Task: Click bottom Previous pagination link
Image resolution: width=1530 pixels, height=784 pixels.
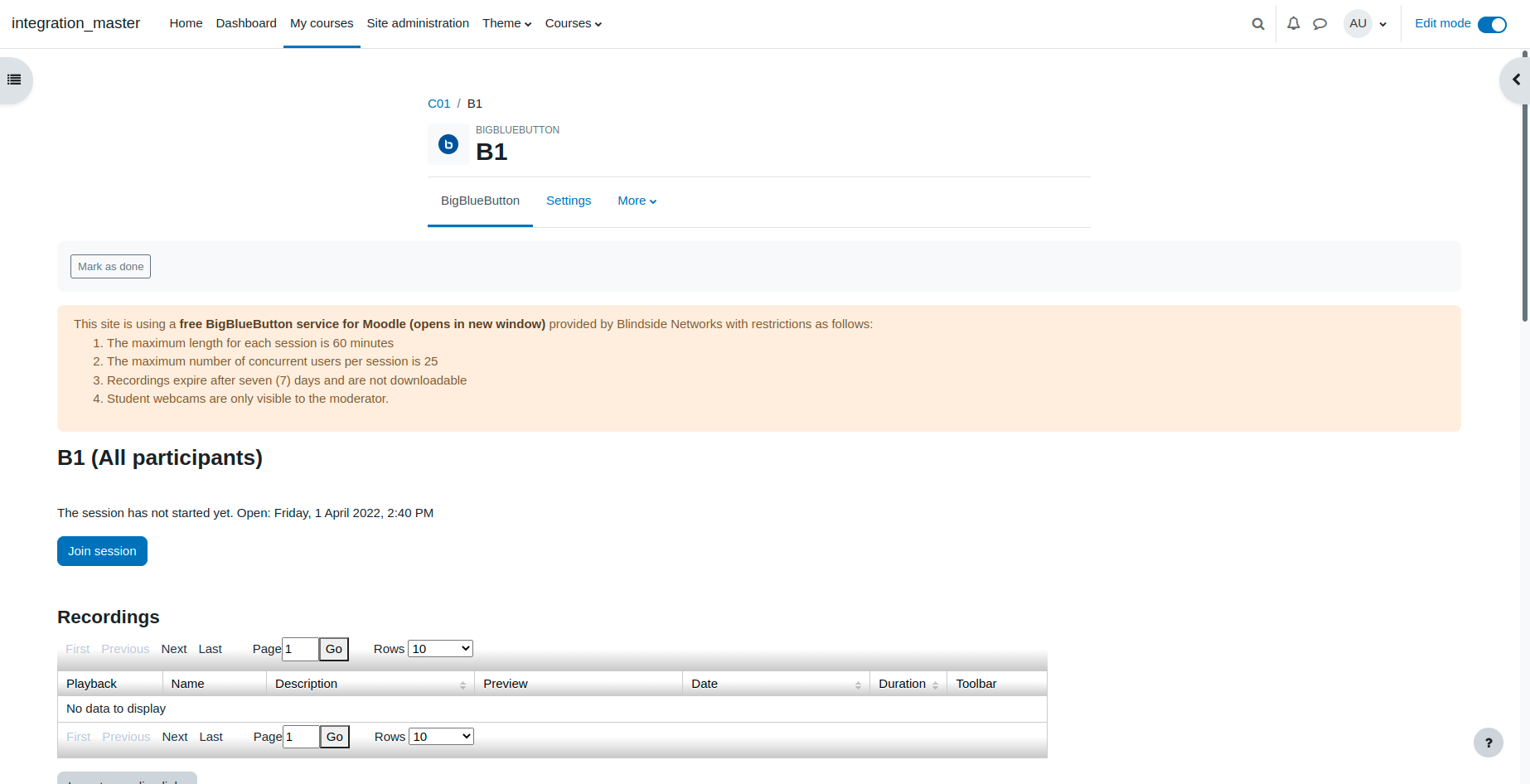Action: 126,737
